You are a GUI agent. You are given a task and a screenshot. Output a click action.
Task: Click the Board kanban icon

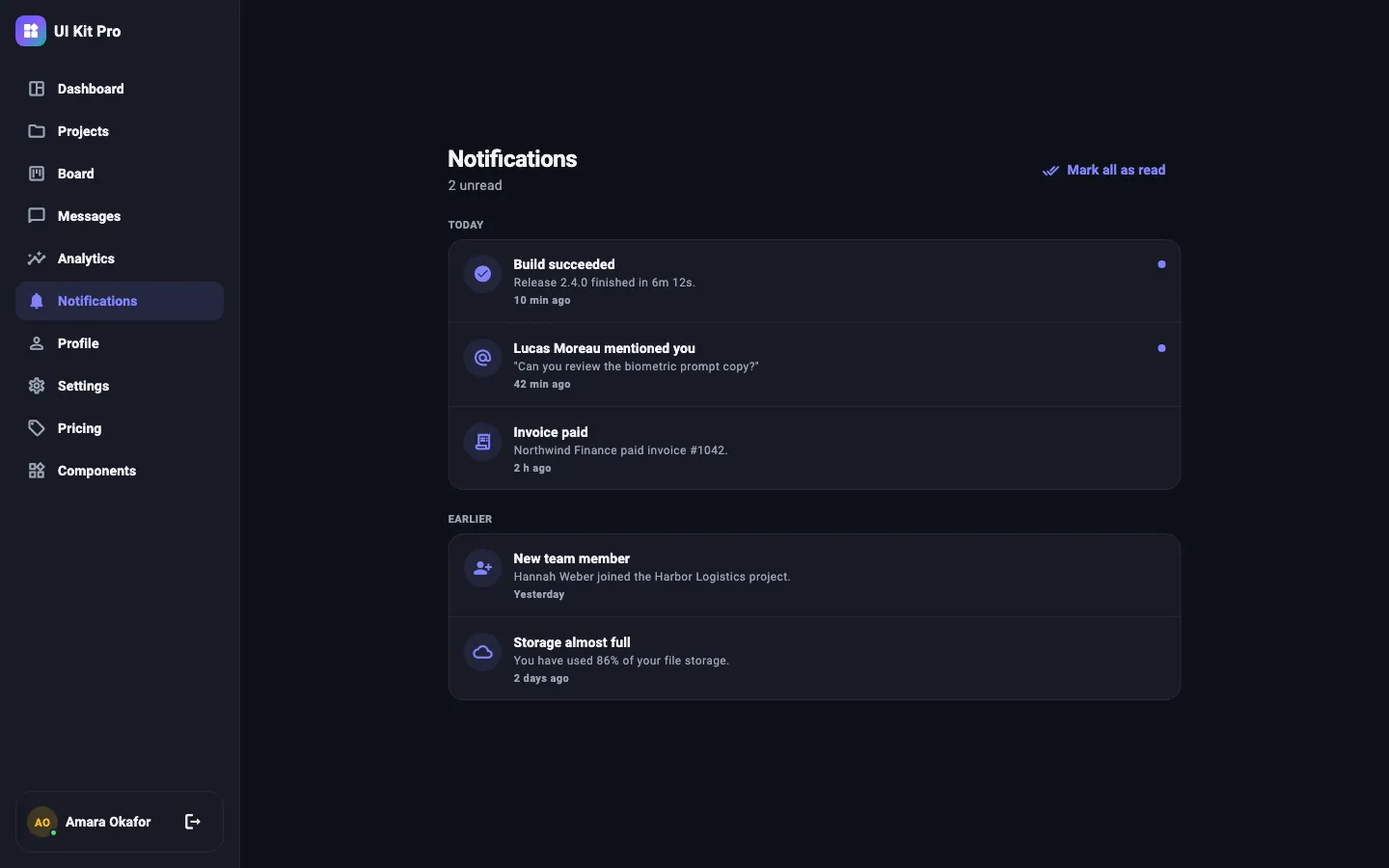(37, 174)
